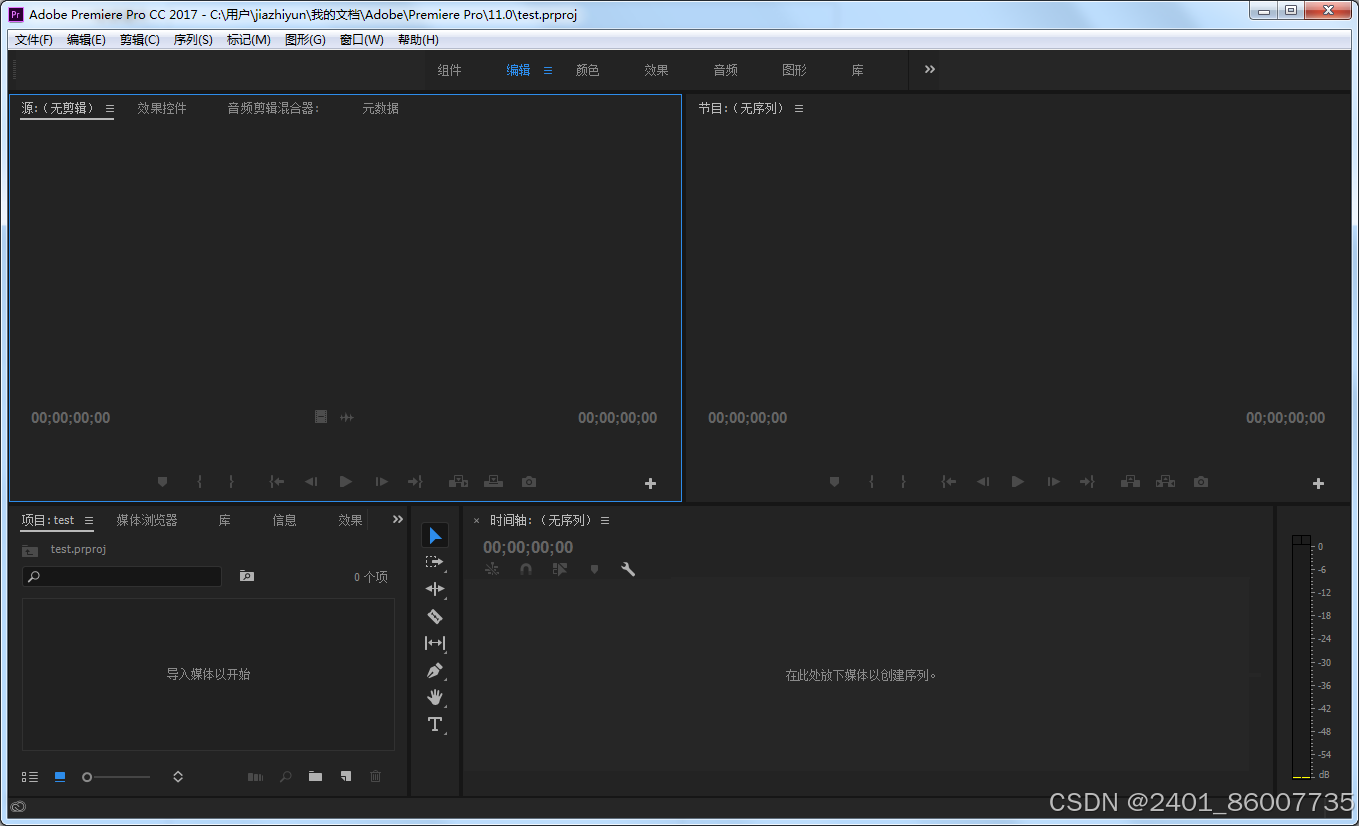Click Mark Out brace in Source monitor
The height and width of the screenshot is (826, 1359).
click(x=231, y=482)
